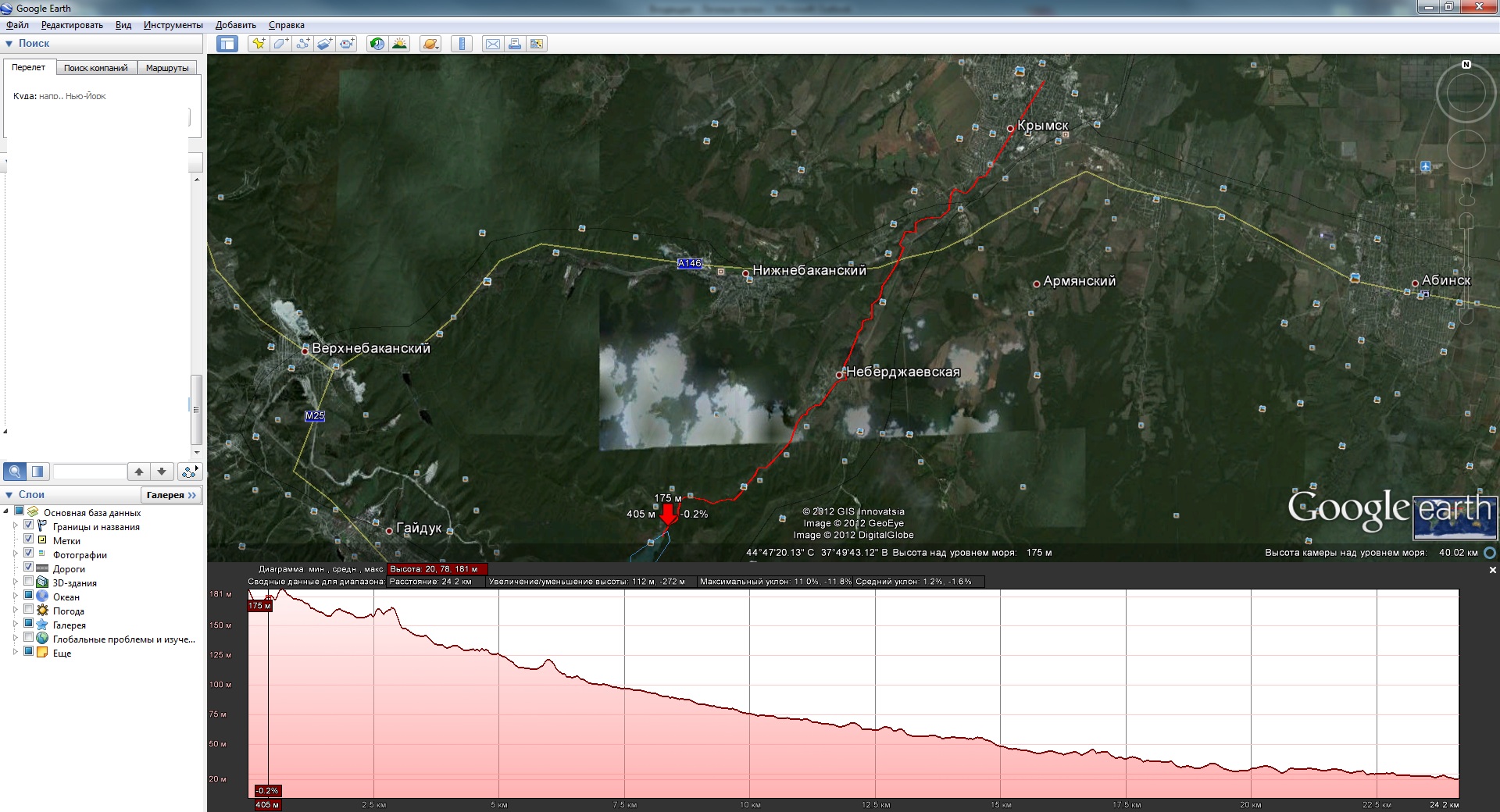The image size is (1500, 812).
Task: Toggle the Галерея layer checkbox
Action: point(29,625)
